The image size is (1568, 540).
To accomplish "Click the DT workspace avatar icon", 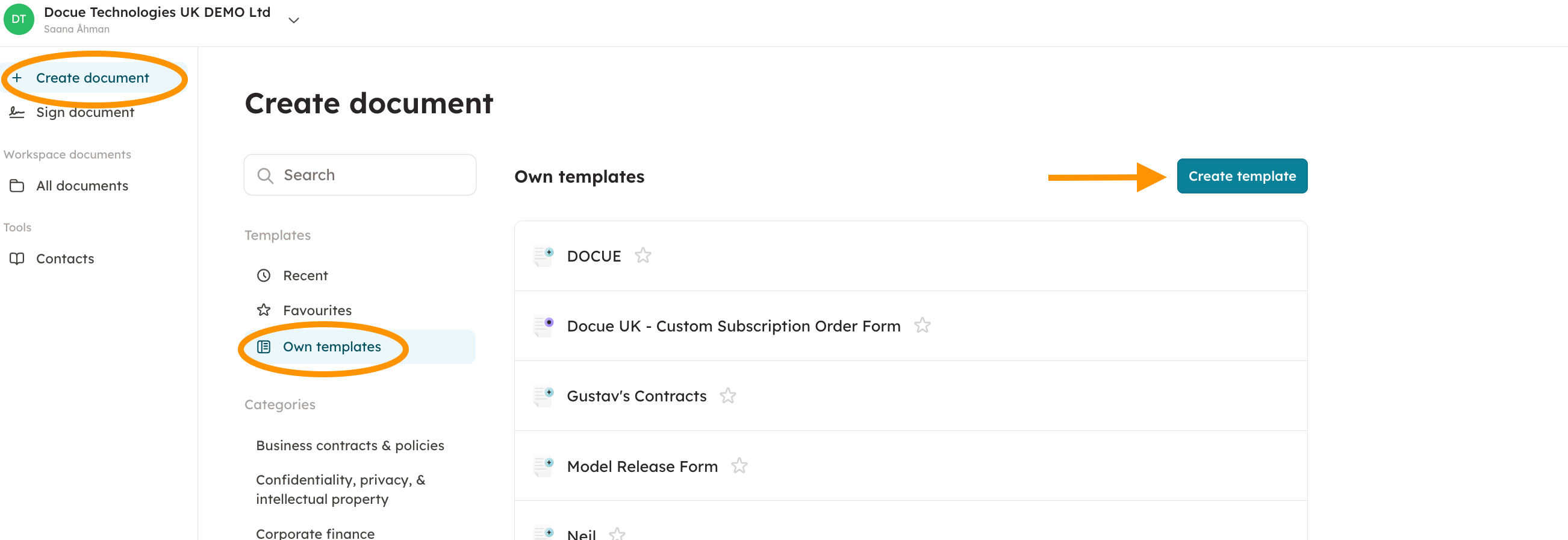I will point(19,19).
